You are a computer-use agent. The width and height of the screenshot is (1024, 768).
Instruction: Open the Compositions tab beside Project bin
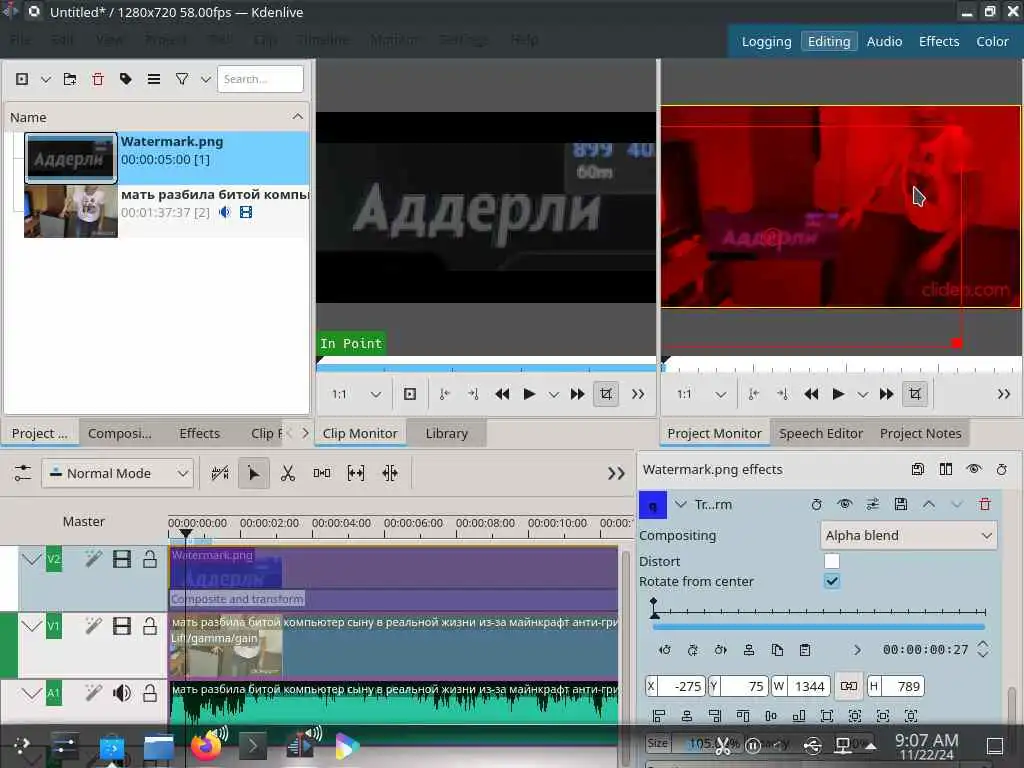coord(120,433)
